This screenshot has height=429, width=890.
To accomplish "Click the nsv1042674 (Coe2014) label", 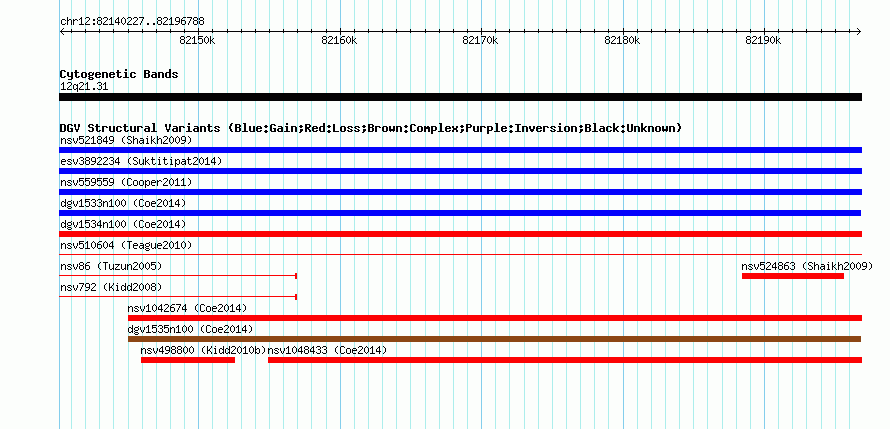I will coord(187,308).
